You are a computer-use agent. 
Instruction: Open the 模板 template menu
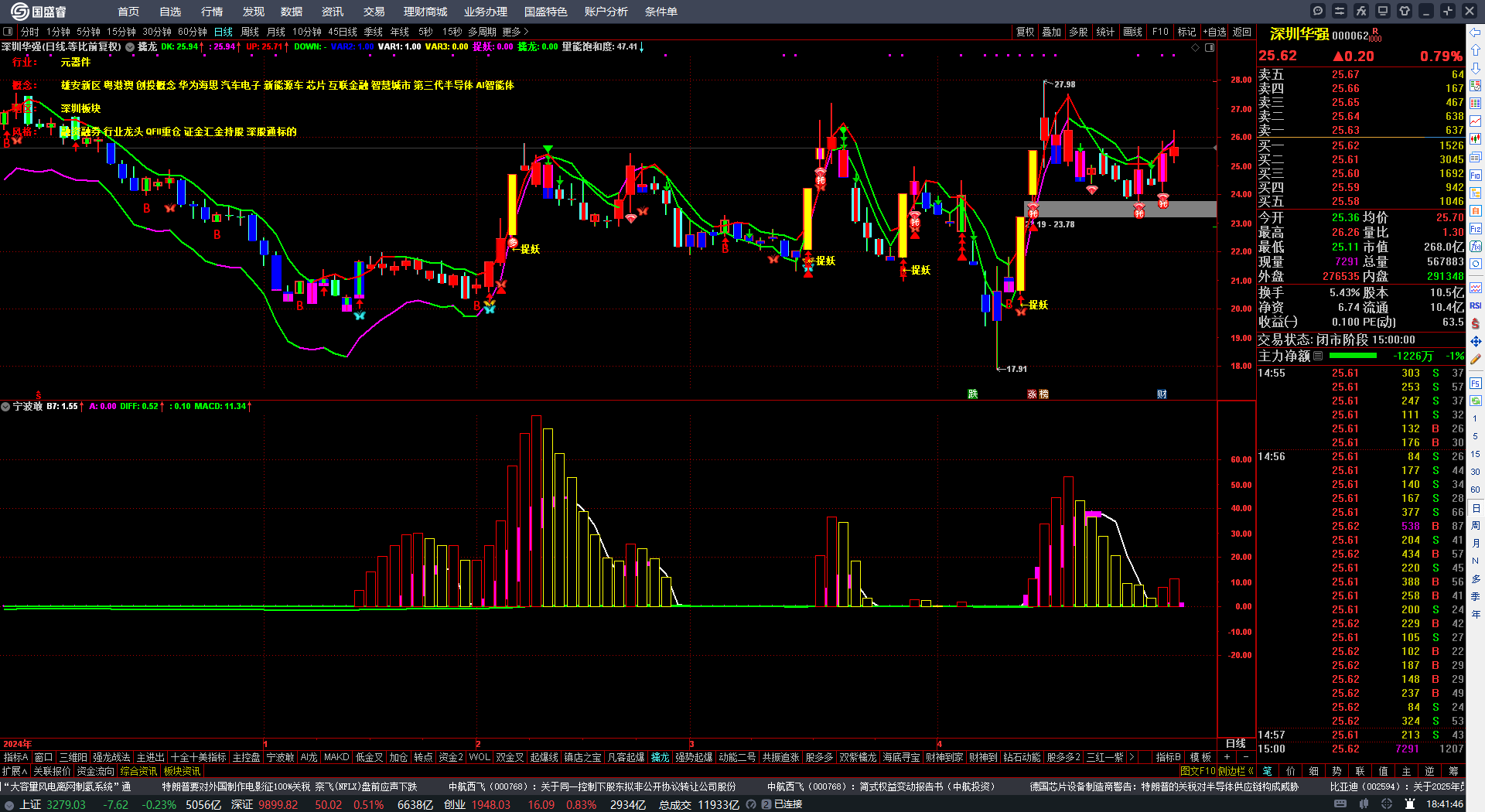tap(1200, 757)
